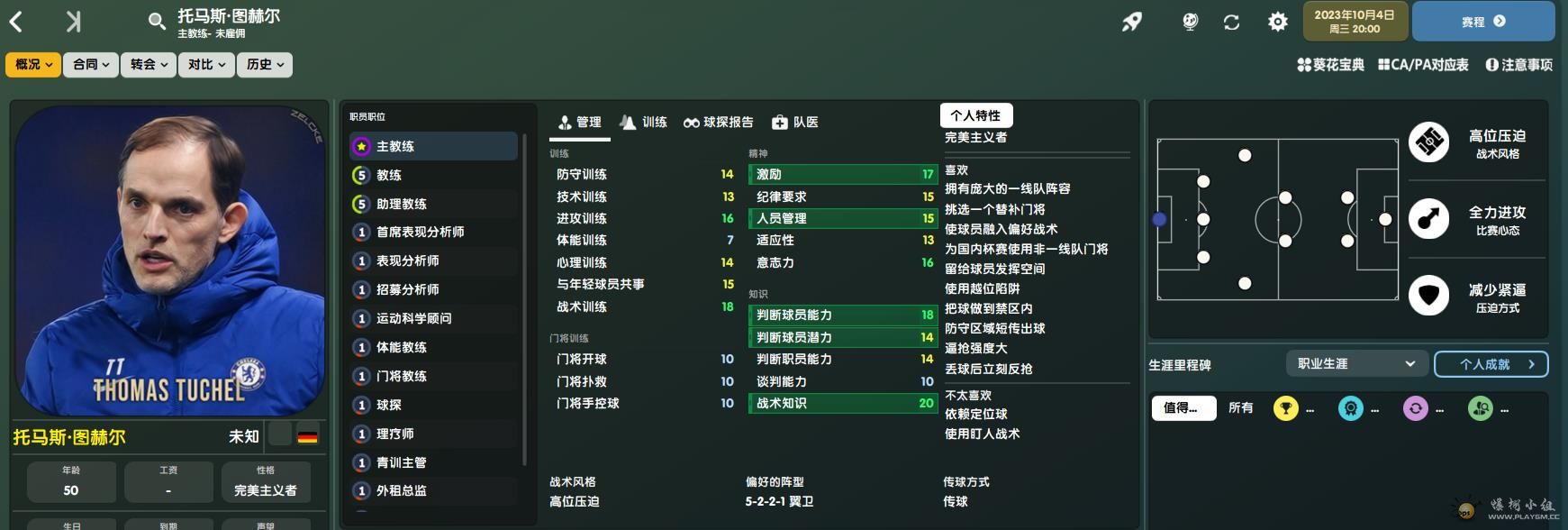Open the 历史 dropdown
Screen dimensions: 1568x530
point(264,64)
